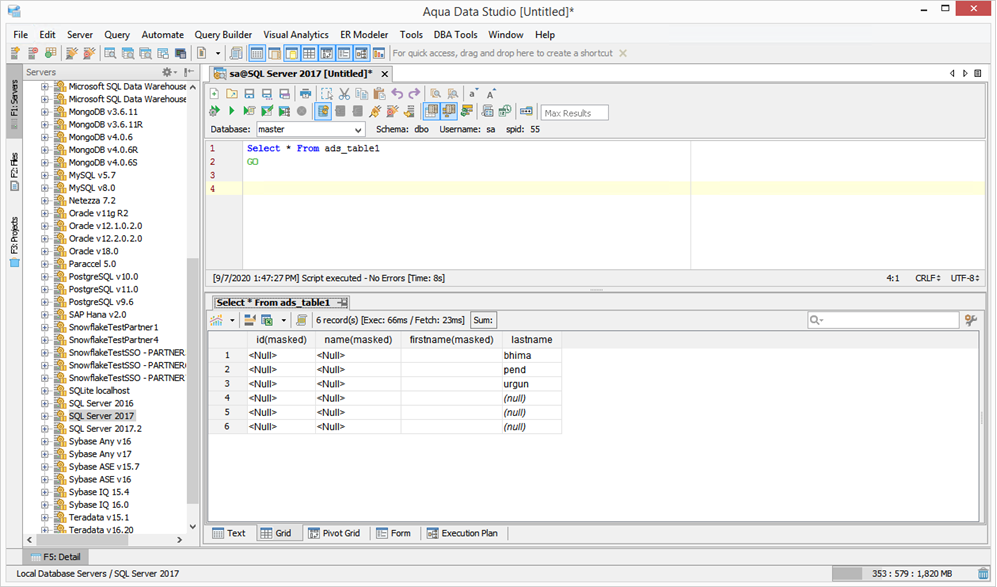Open the Execution Plan tab

[x=462, y=534]
